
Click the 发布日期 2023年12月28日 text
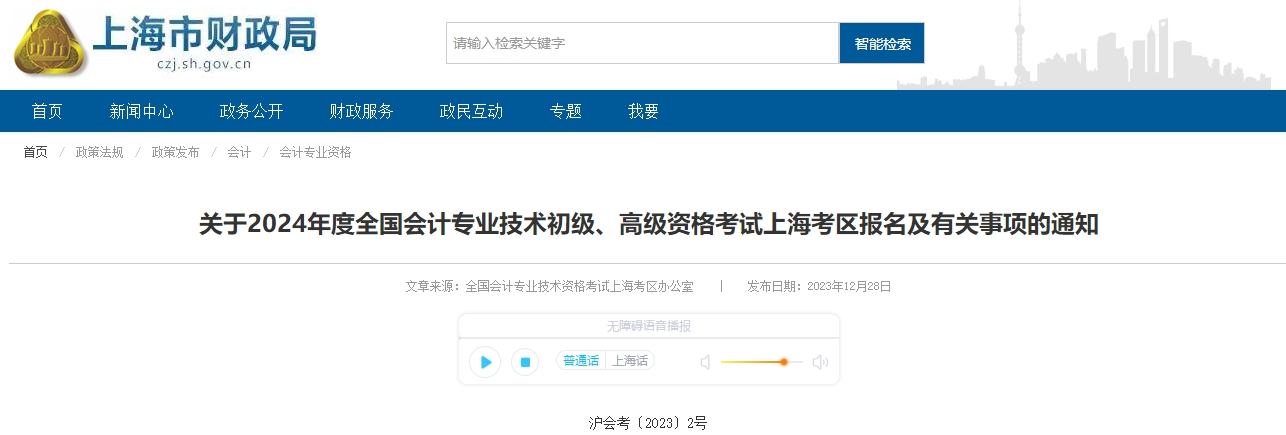pos(819,286)
